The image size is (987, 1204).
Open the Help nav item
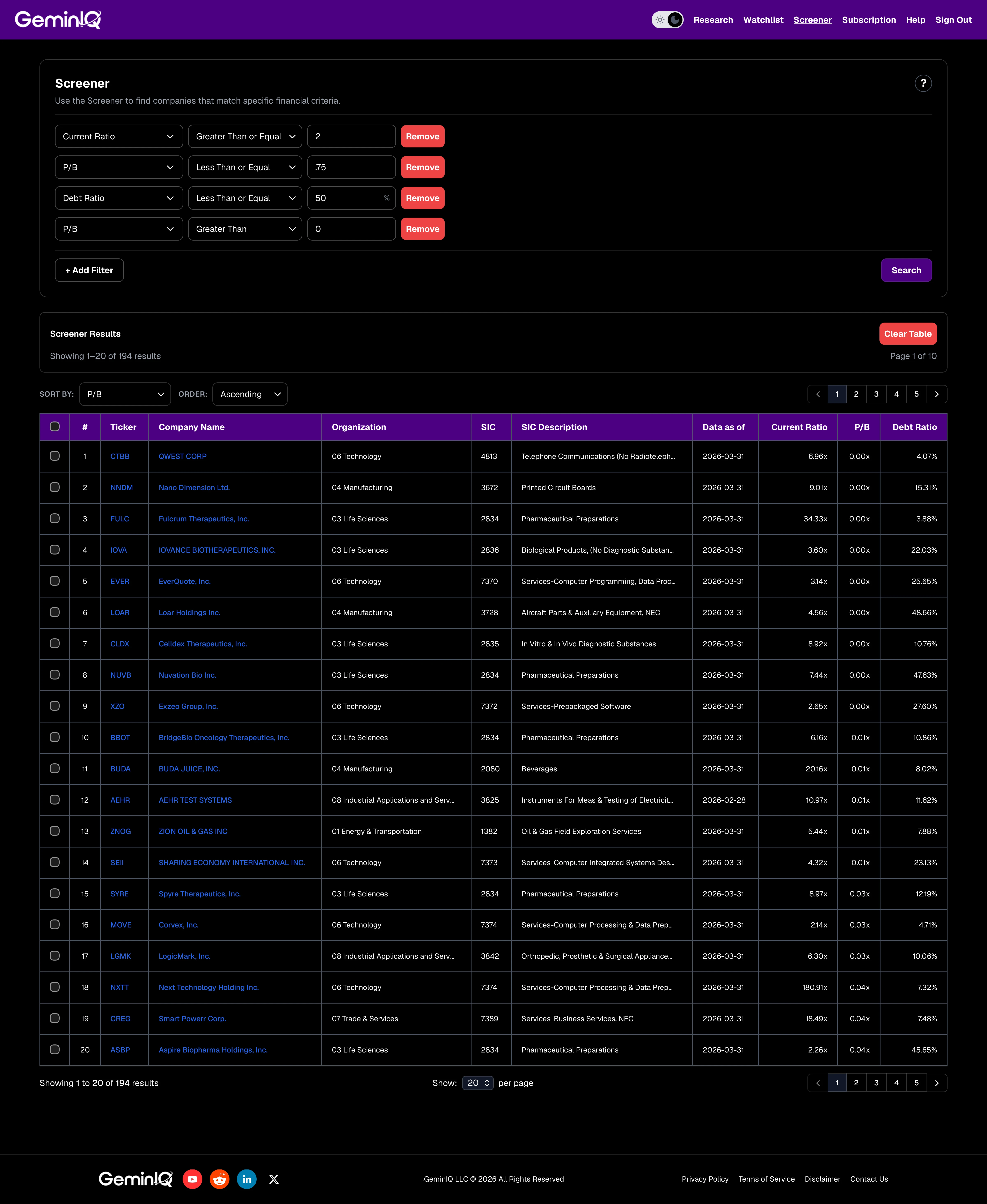(915, 20)
